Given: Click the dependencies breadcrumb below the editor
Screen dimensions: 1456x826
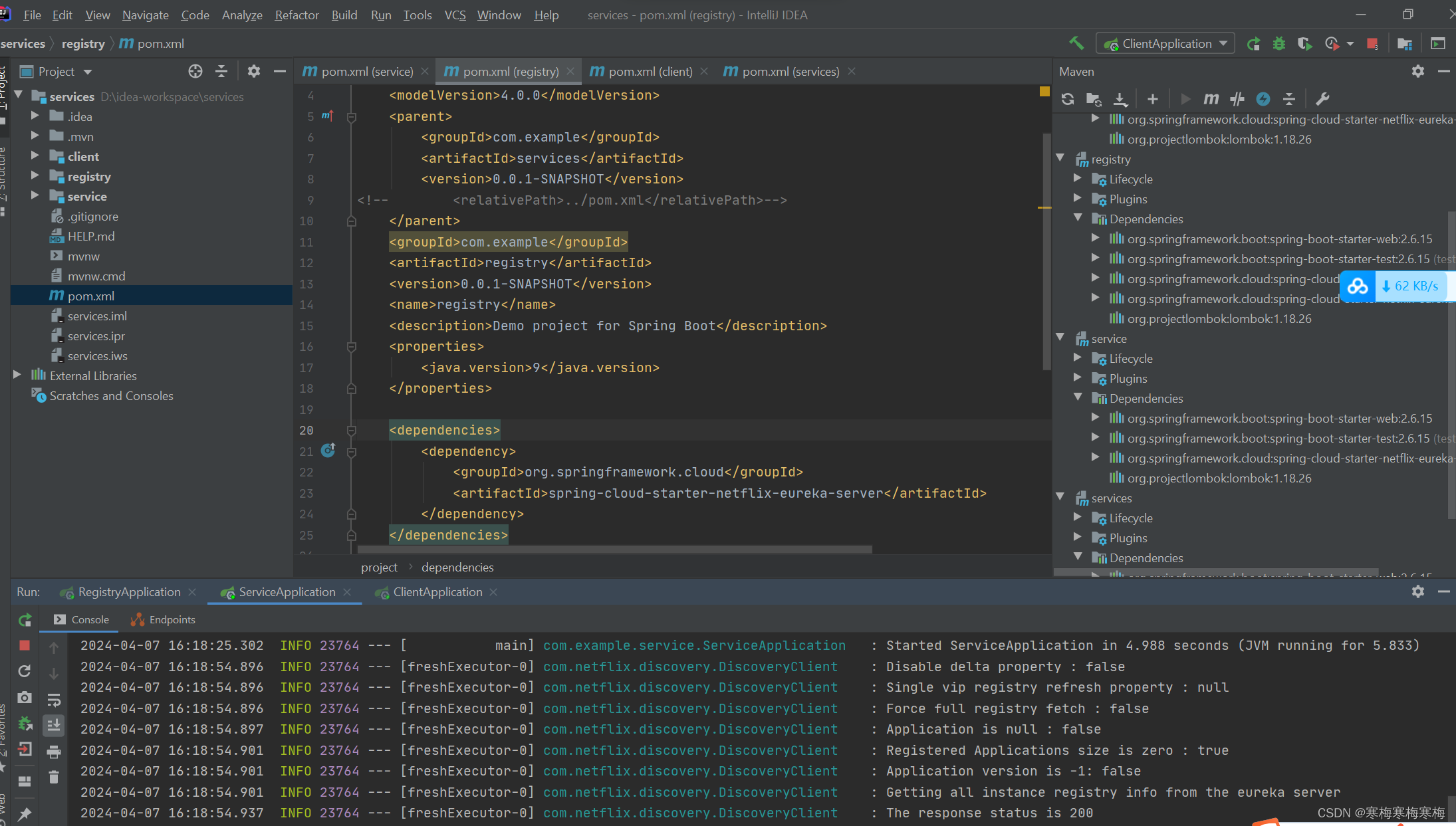Looking at the screenshot, I should 457,567.
